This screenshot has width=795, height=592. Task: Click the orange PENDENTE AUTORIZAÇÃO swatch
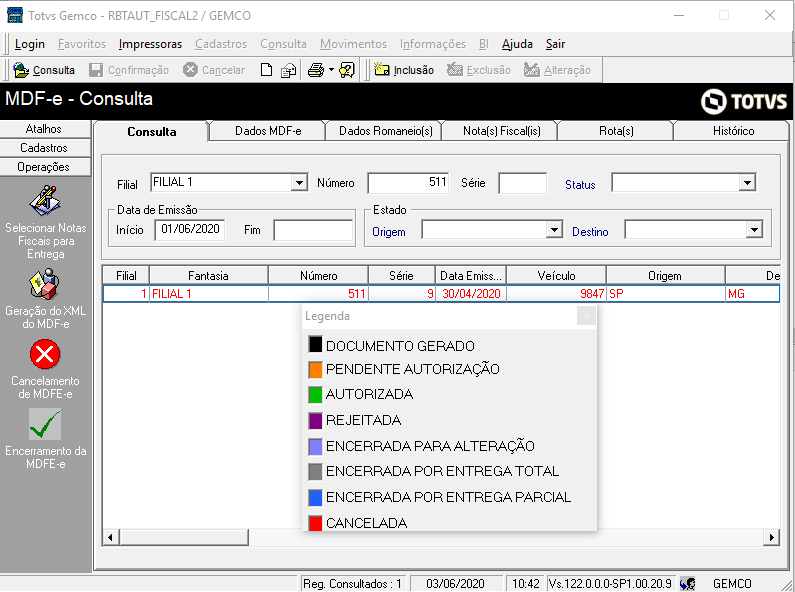(315, 369)
